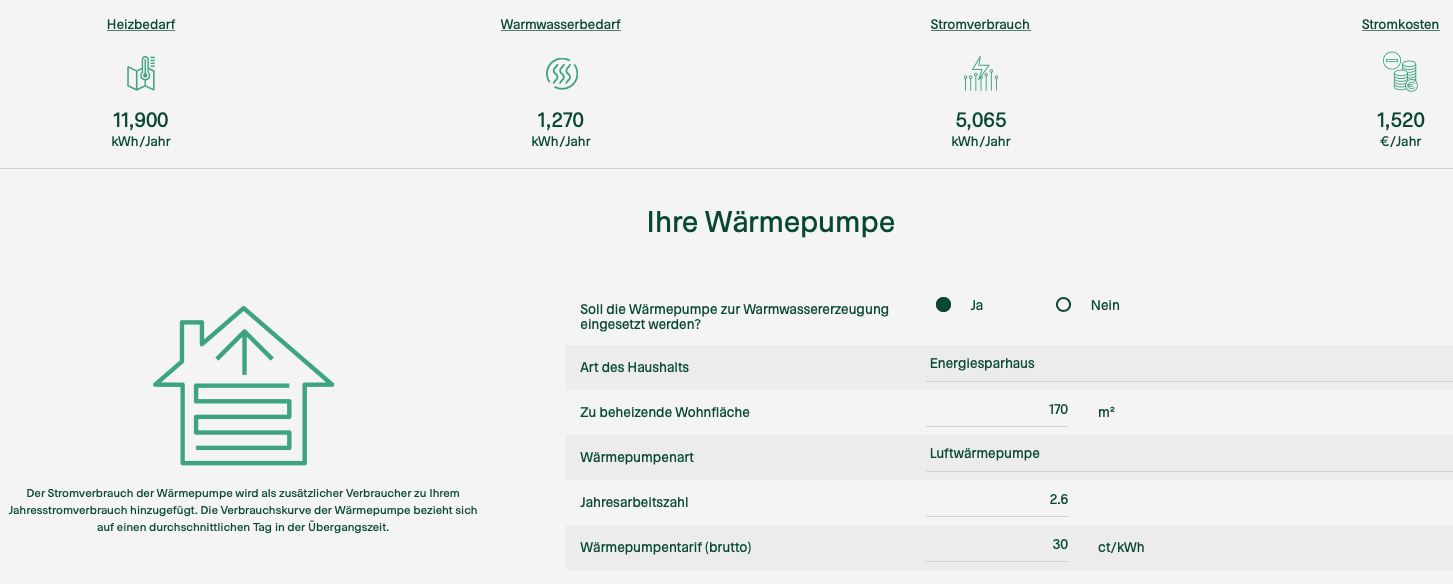Viewport: 1453px width, 584px height.
Task: Click the Warmwasserbedarf steam circle icon
Action: tap(561, 73)
